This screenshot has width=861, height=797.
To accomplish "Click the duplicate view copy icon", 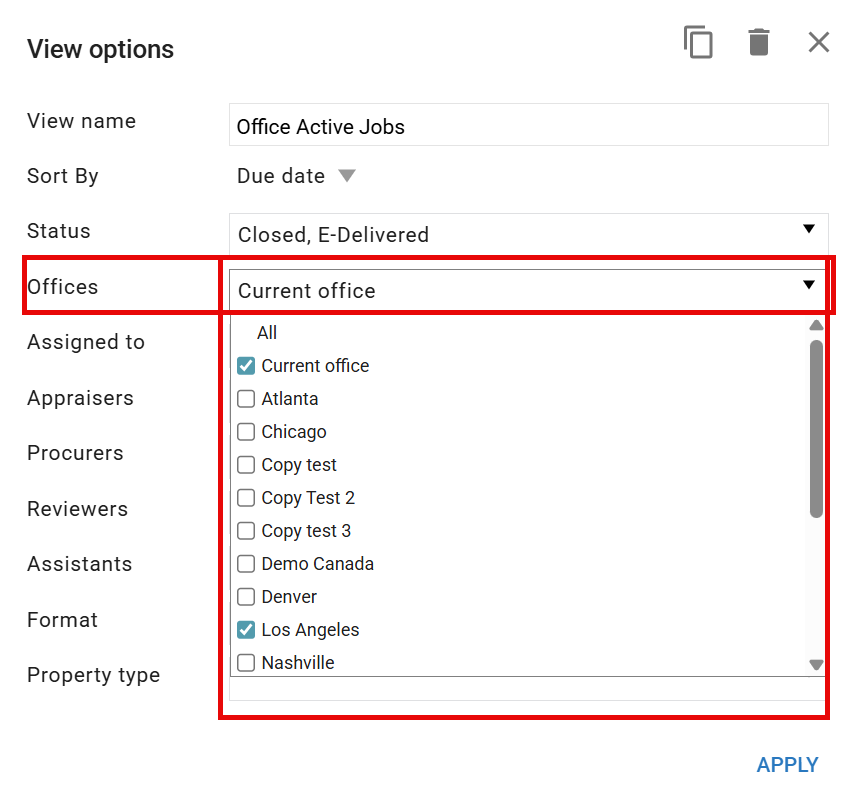I will click(698, 42).
